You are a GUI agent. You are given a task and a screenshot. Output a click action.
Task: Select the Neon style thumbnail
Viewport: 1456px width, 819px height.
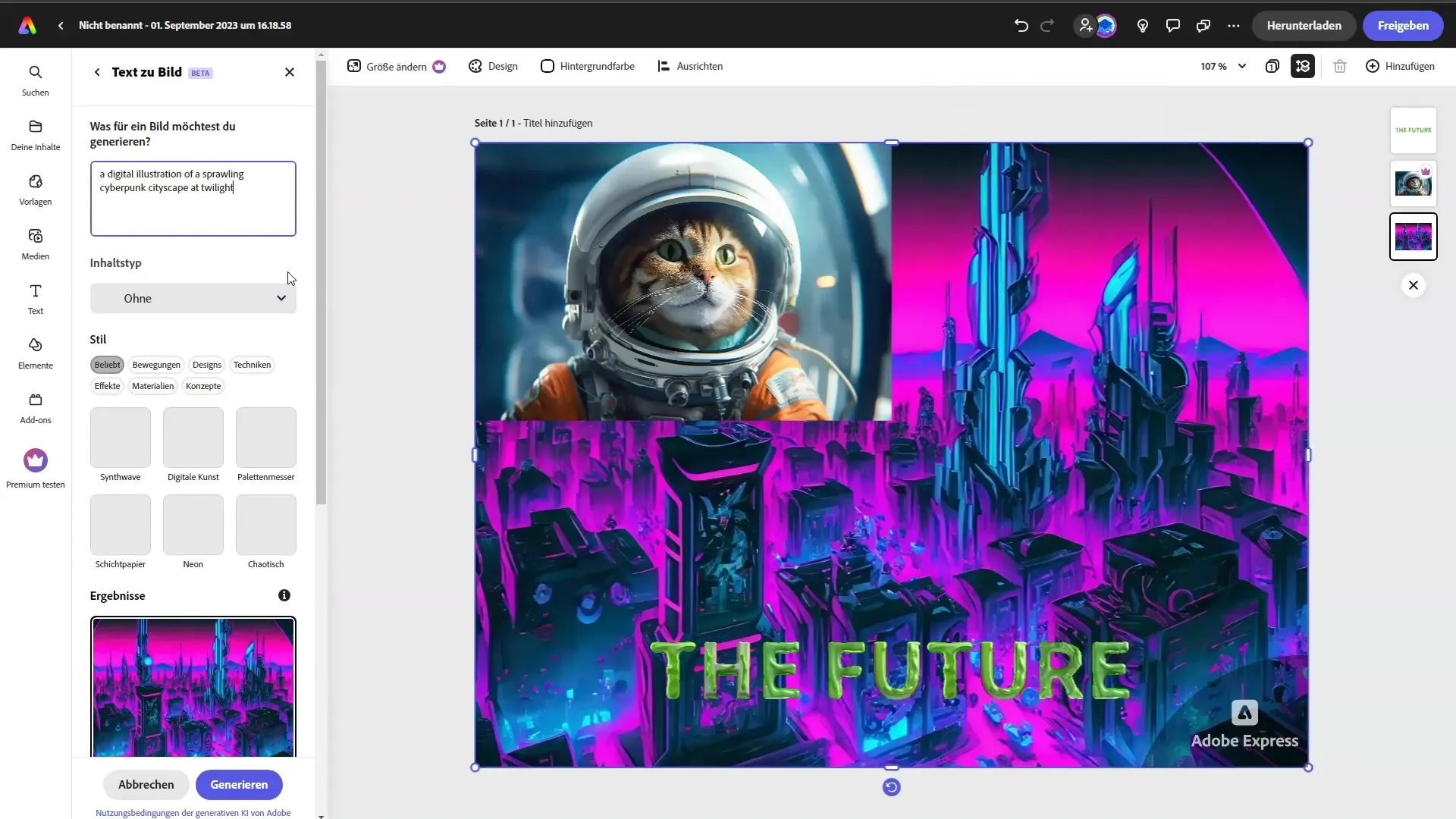click(193, 525)
